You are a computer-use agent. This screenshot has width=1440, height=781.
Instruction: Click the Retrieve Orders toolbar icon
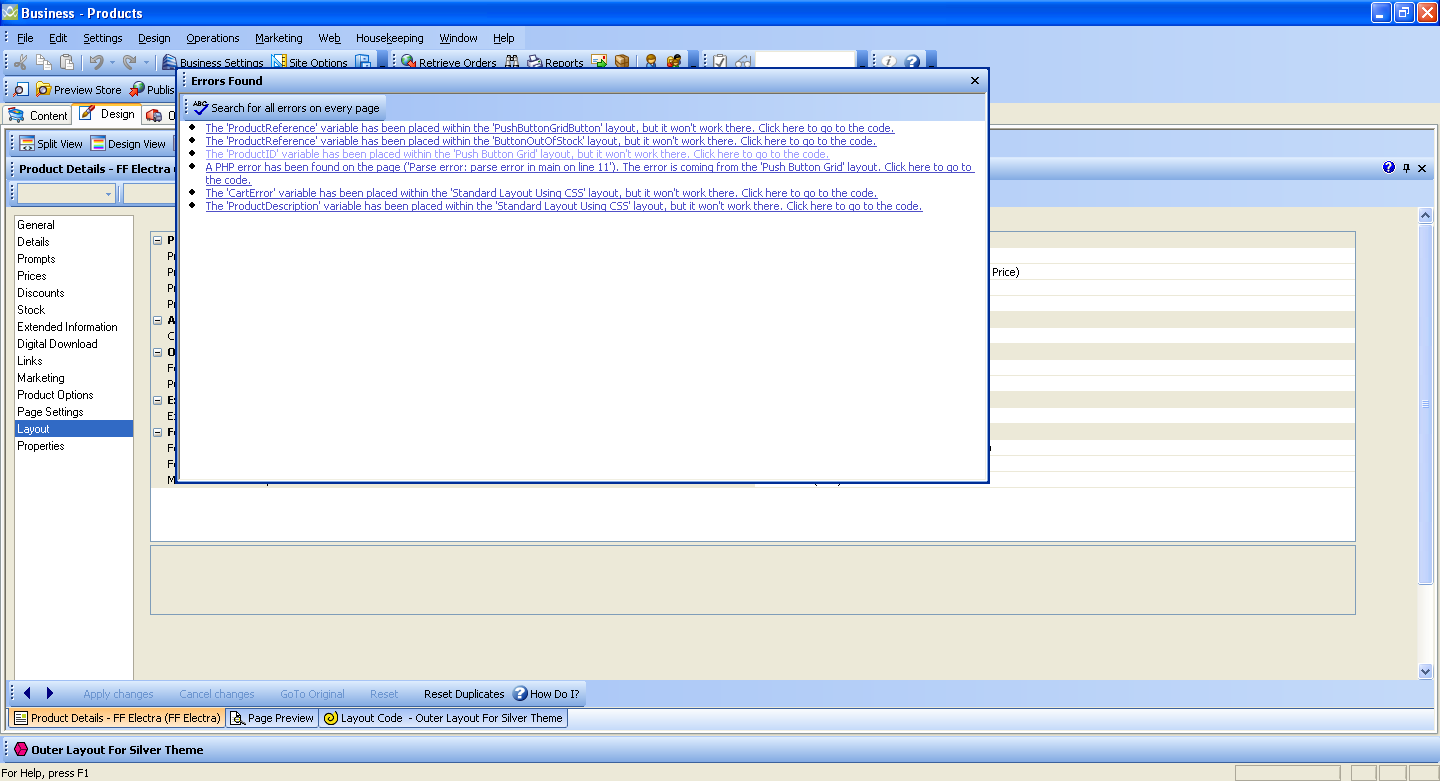click(408, 62)
